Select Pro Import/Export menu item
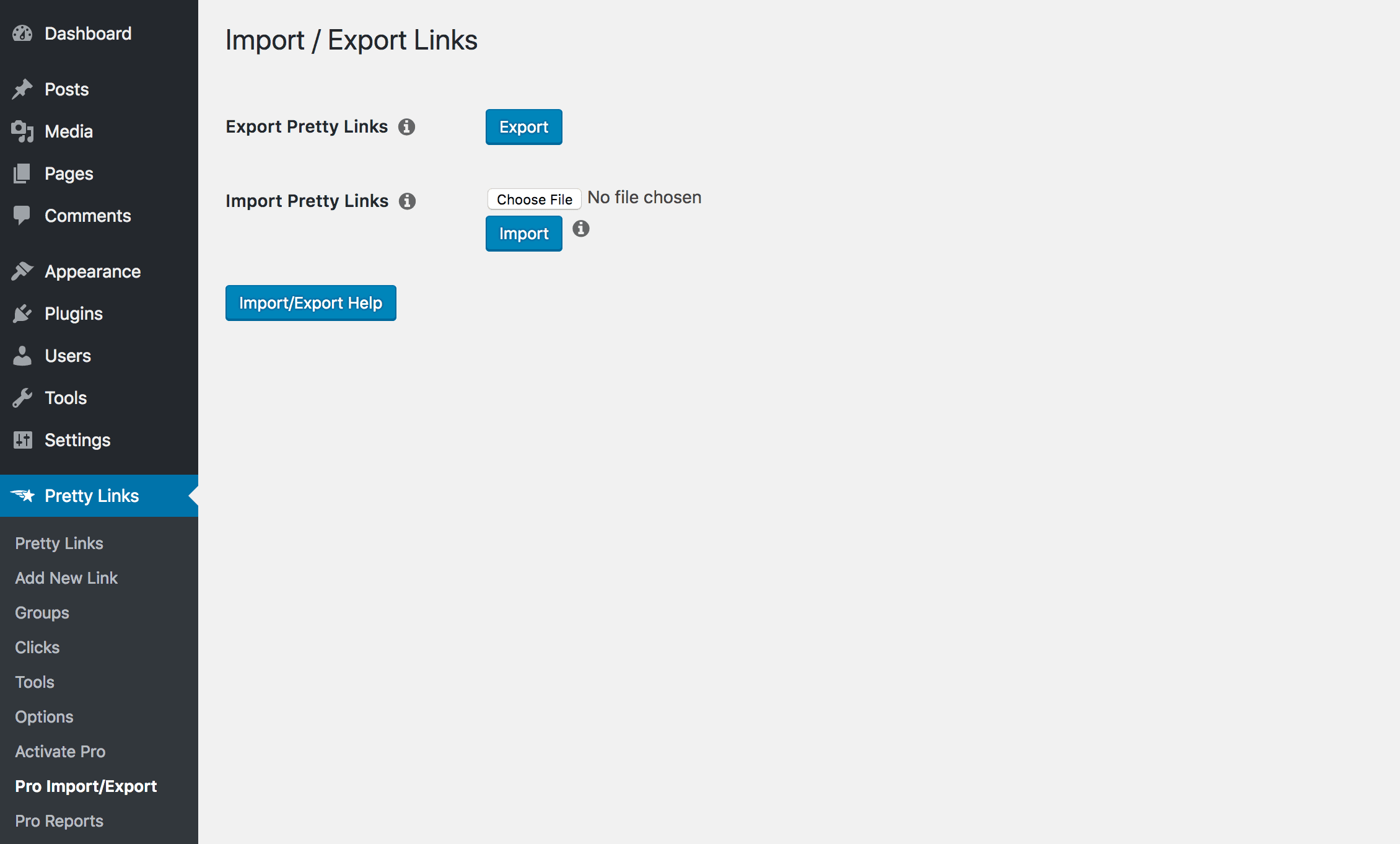This screenshot has height=844, width=1400. tap(85, 786)
